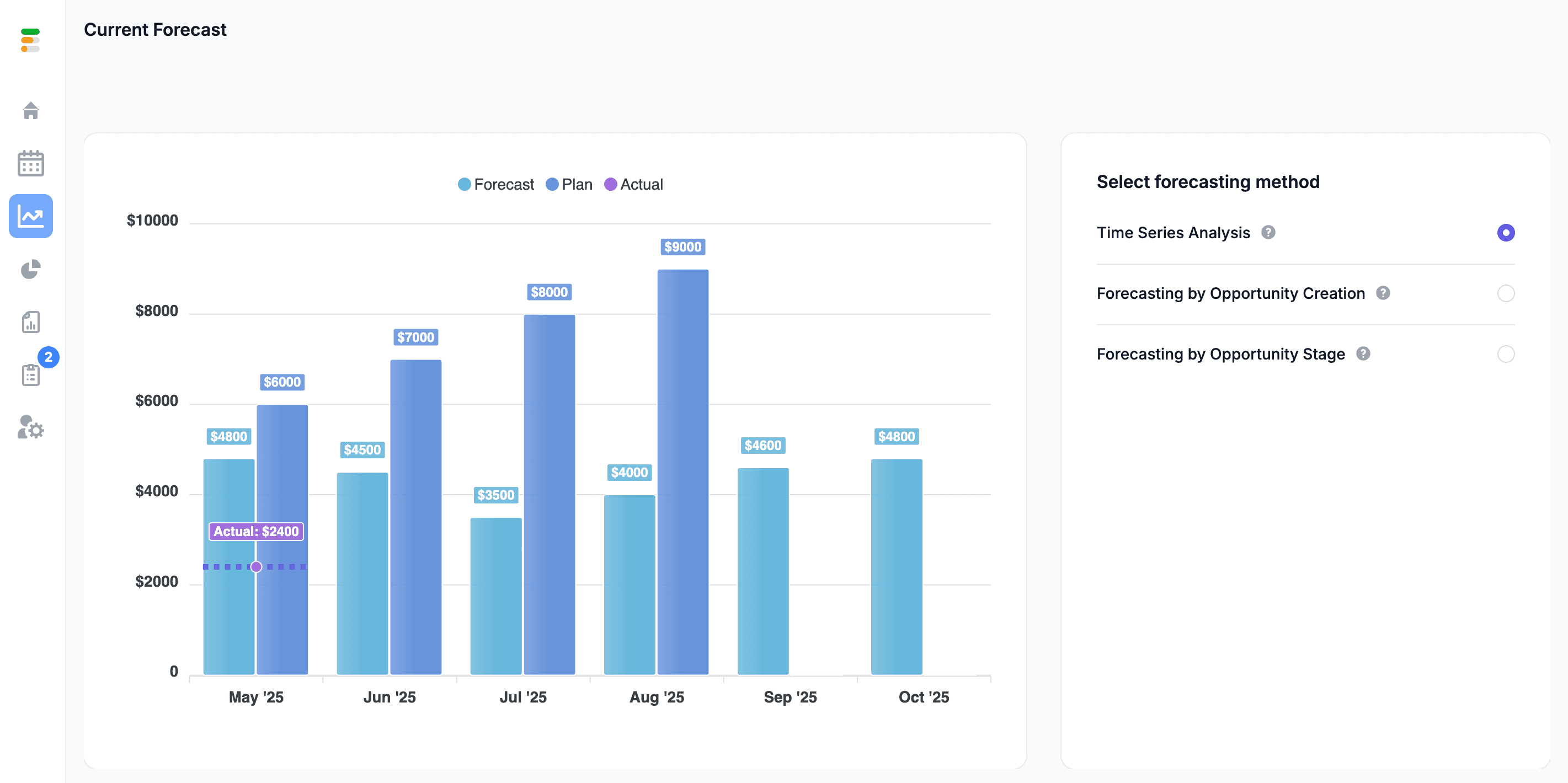Click help icon next to Time Series Analysis

(1268, 232)
